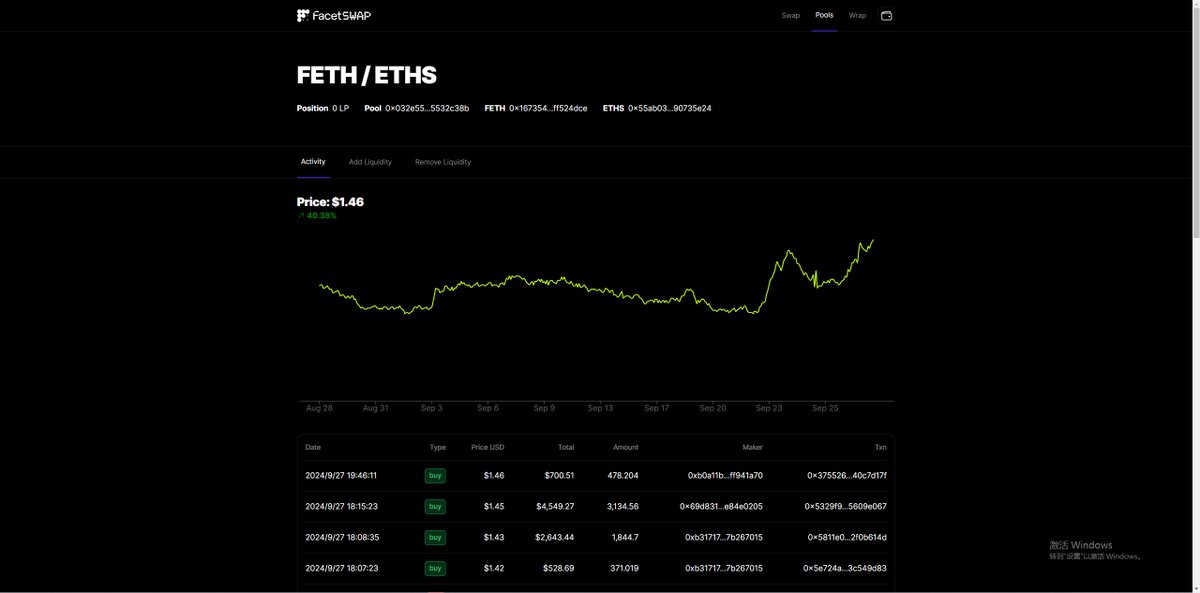Click the FacetSwap logo
The image size is (1200, 593).
coord(334,15)
